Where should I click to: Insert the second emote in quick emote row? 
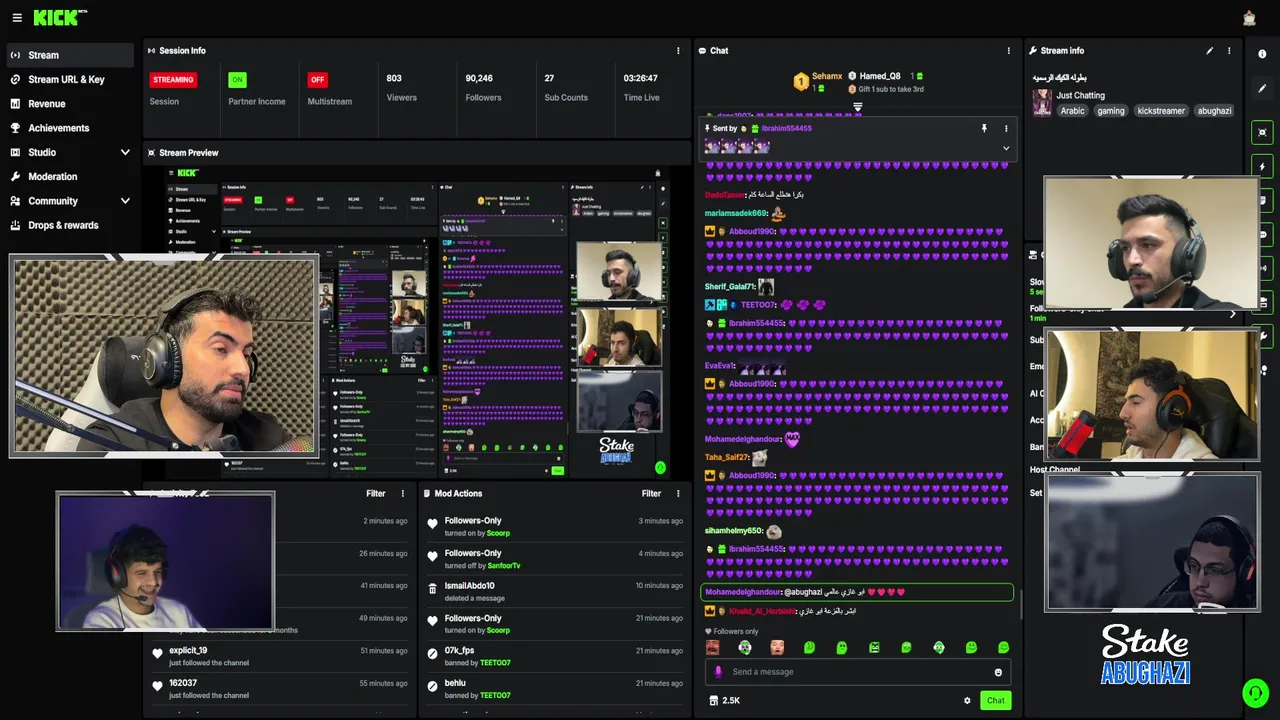[745, 648]
